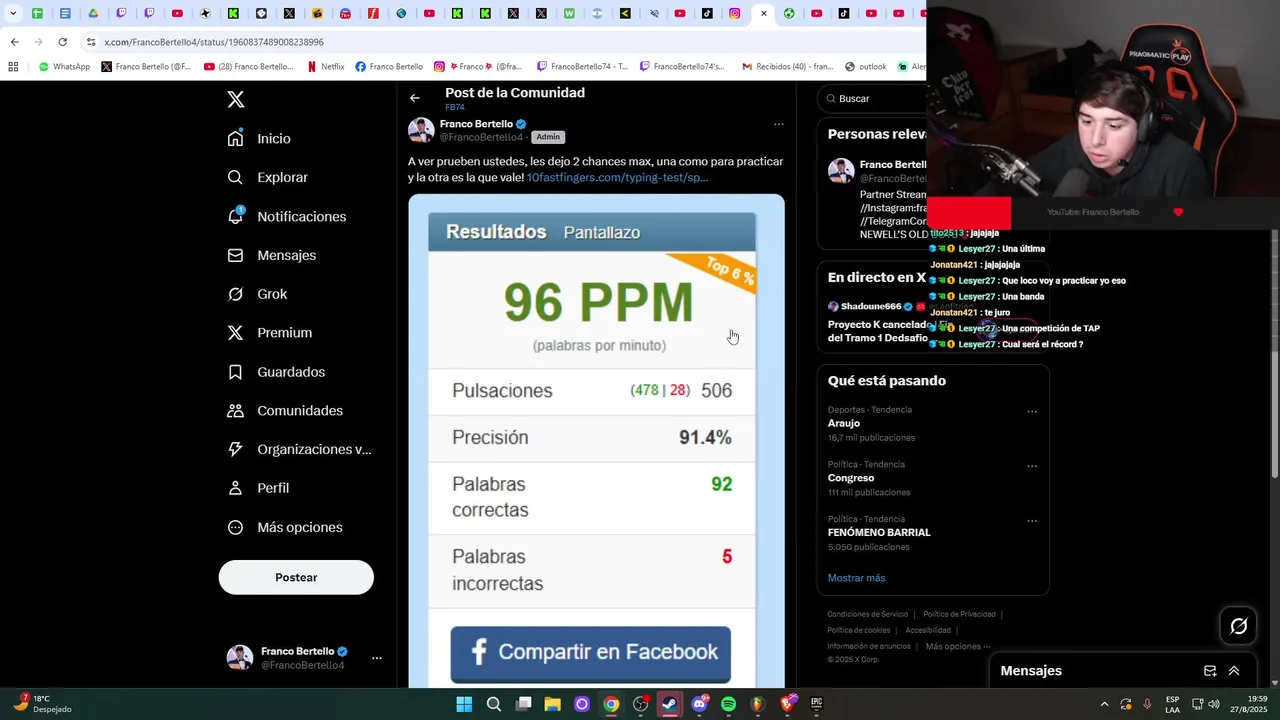Open the taskbar Search icon
The height and width of the screenshot is (720, 1280).
point(493,704)
